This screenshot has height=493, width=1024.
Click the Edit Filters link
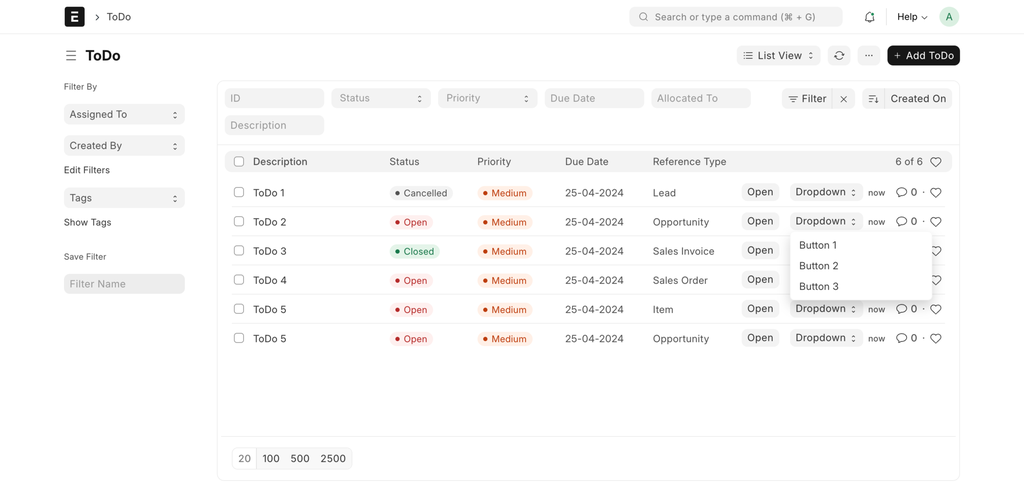[x=87, y=170]
